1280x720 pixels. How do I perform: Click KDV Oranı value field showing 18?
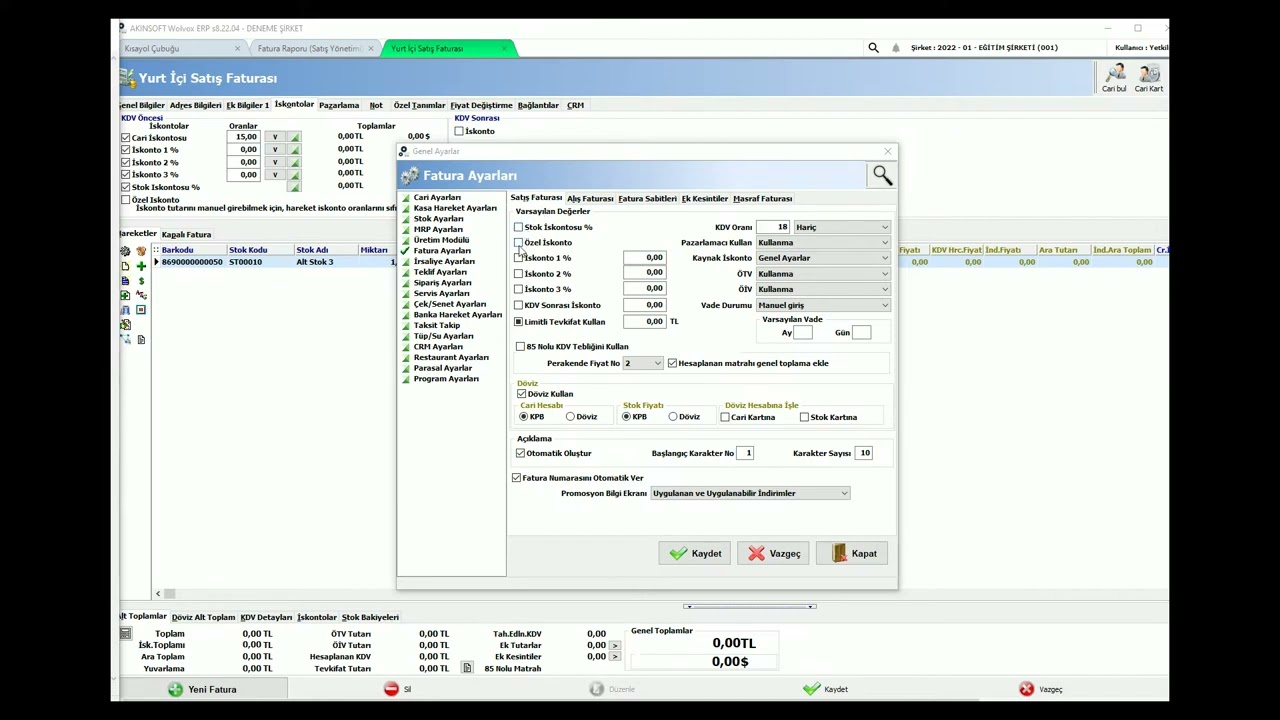(773, 227)
